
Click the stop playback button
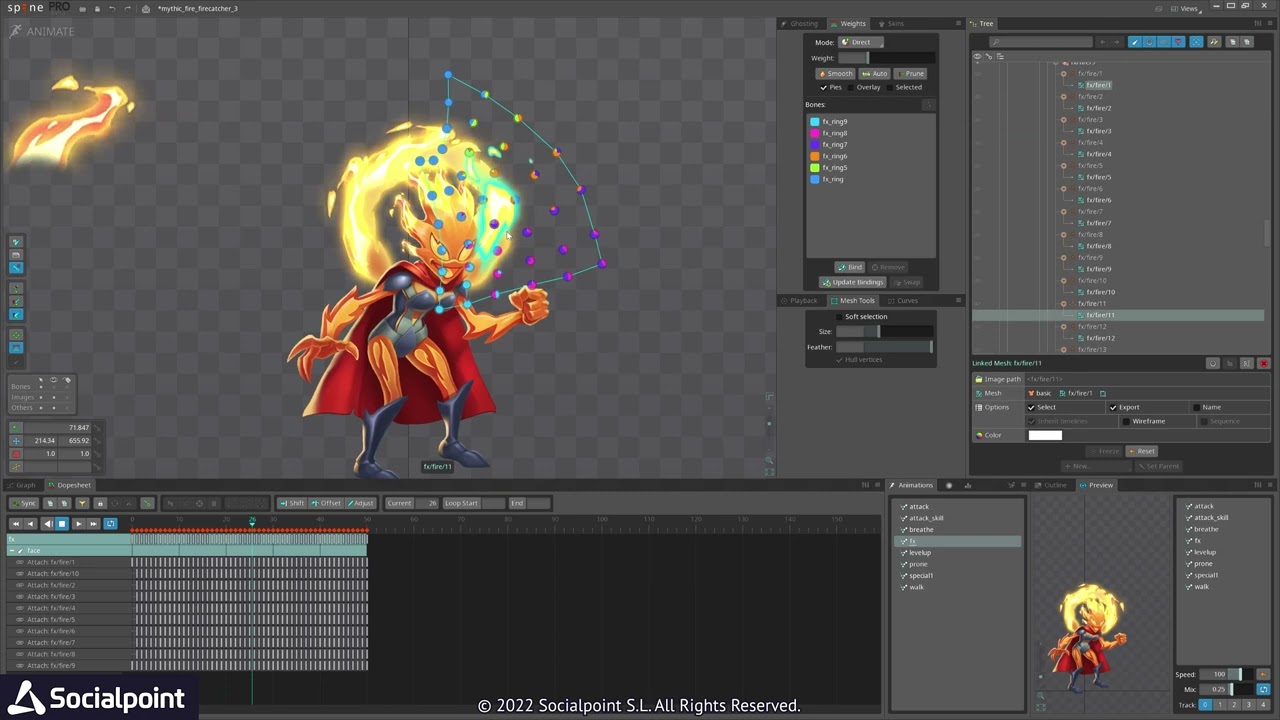coord(62,524)
